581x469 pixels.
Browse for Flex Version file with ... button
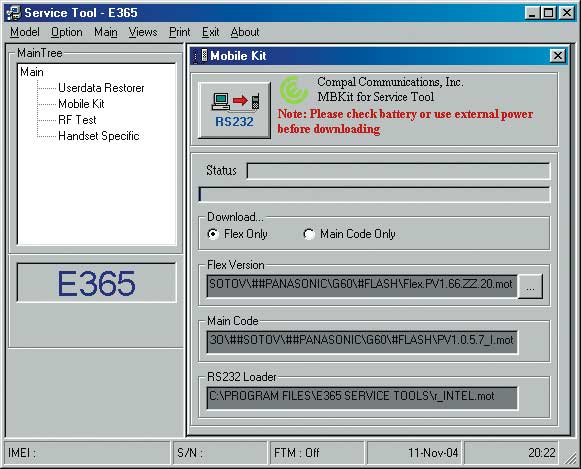click(530, 286)
